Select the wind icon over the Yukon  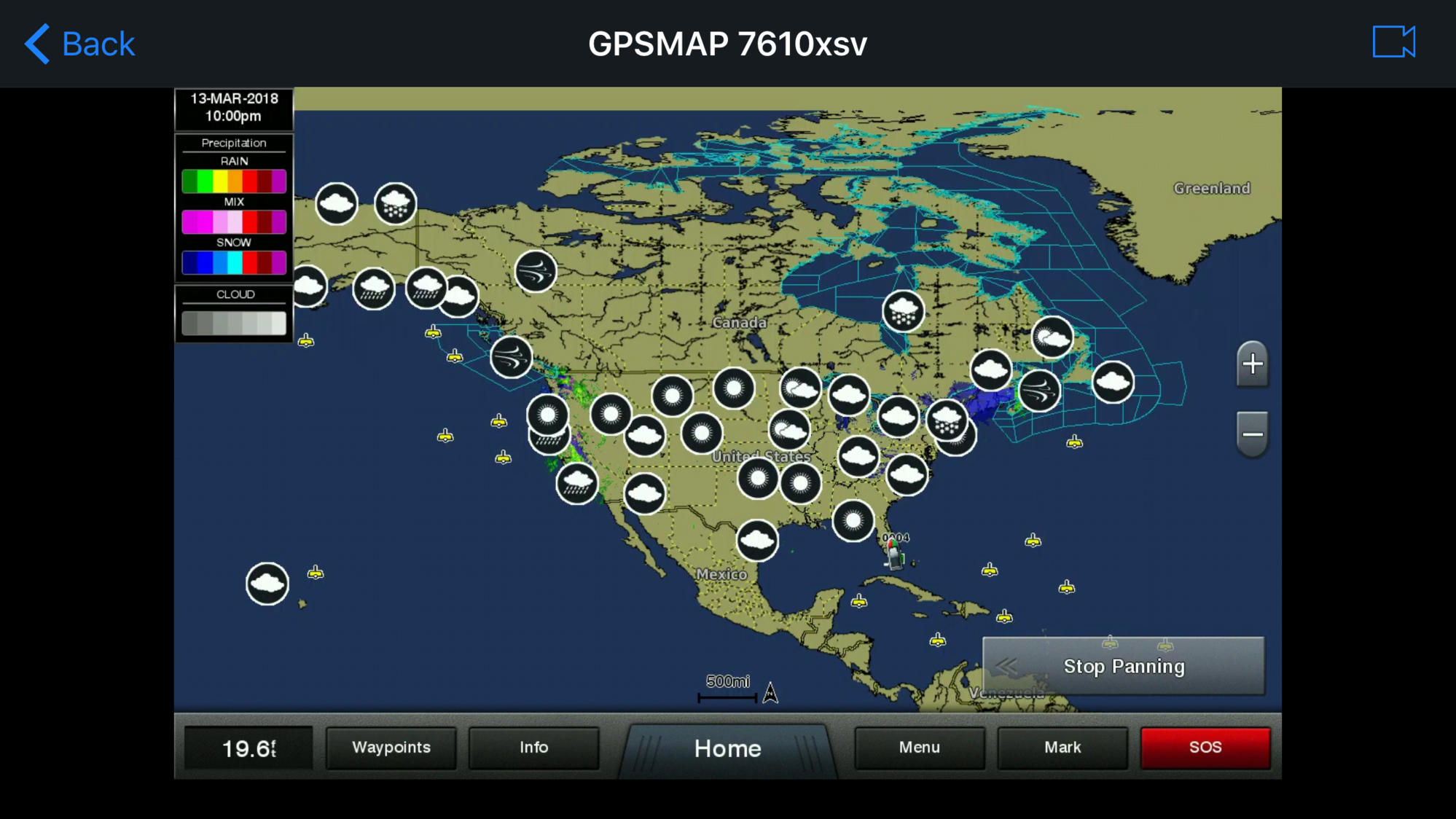(535, 271)
